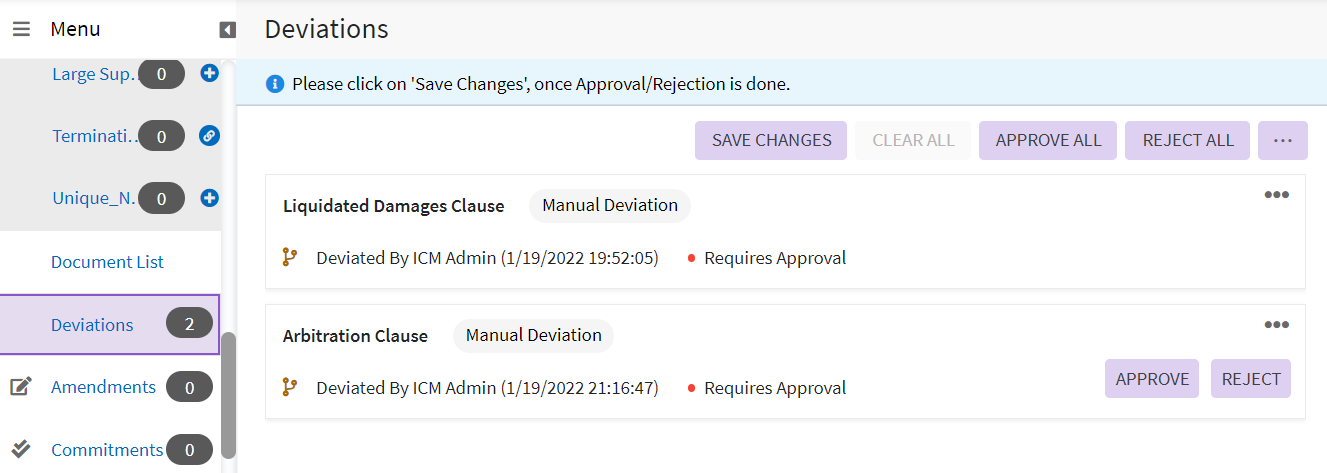Open Document List in sidebar

(107, 262)
